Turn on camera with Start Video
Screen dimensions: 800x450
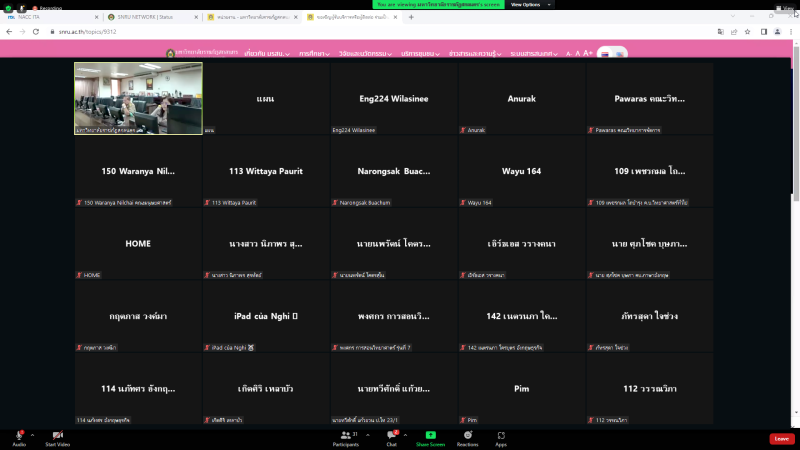[57, 436]
